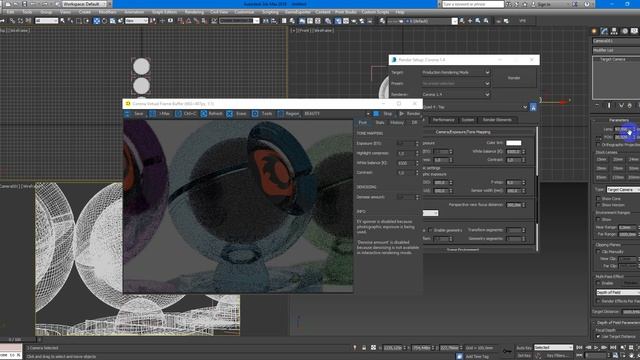The height and width of the screenshot is (360, 640).
Task: Open Depth of Field effect dropdown
Action: coord(618,292)
